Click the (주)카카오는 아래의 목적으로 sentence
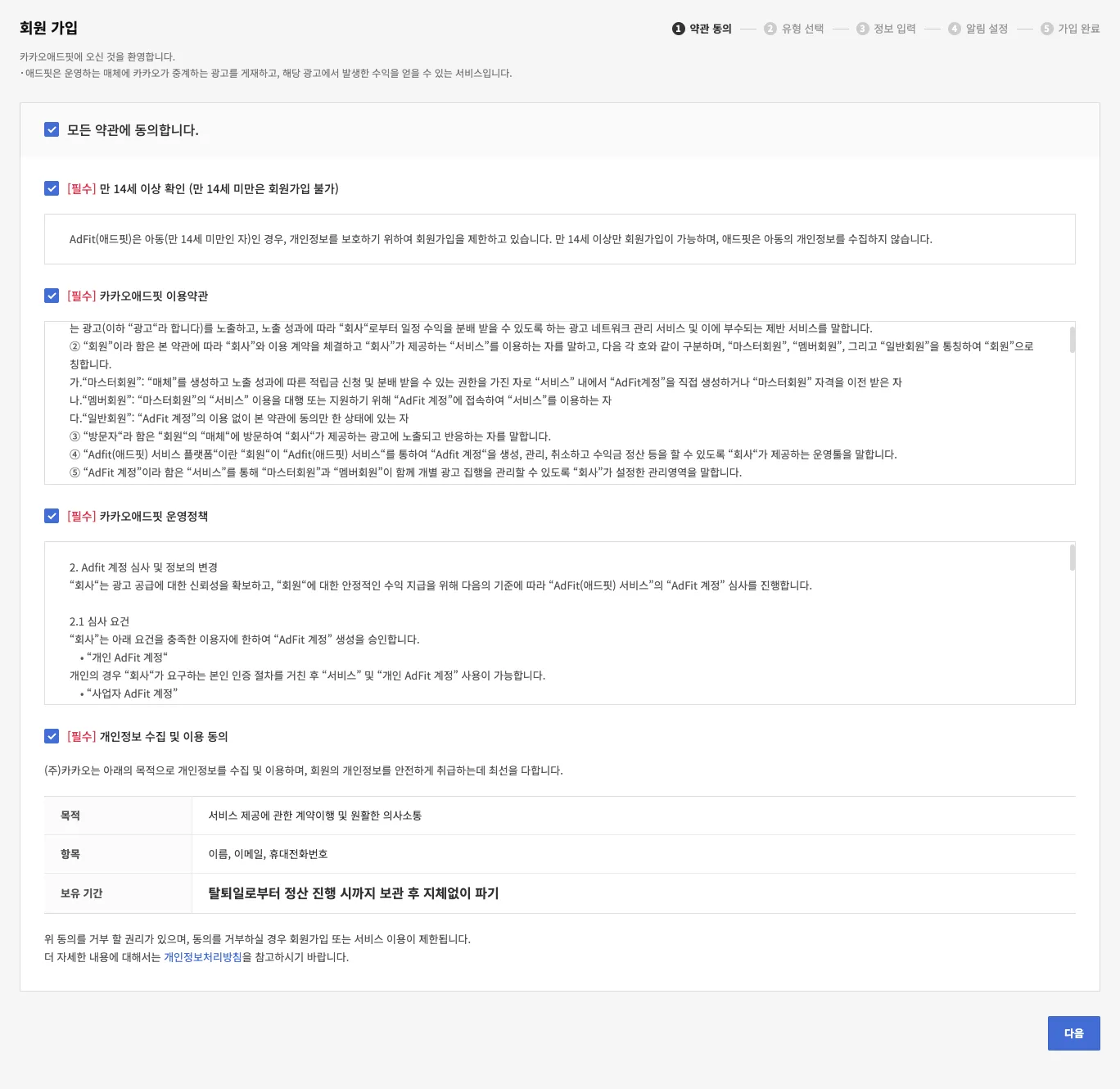The image size is (1120, 1089). tap(304, 770)
